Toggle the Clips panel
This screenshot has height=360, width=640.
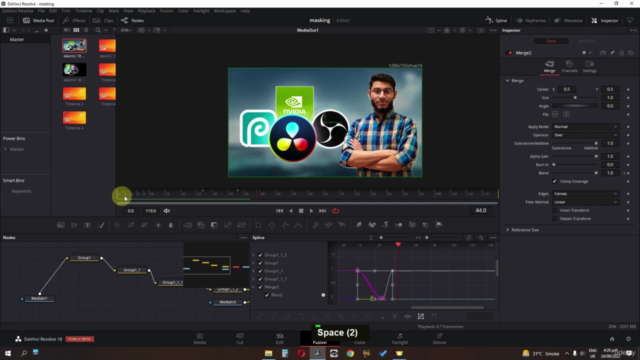(103, 20)
